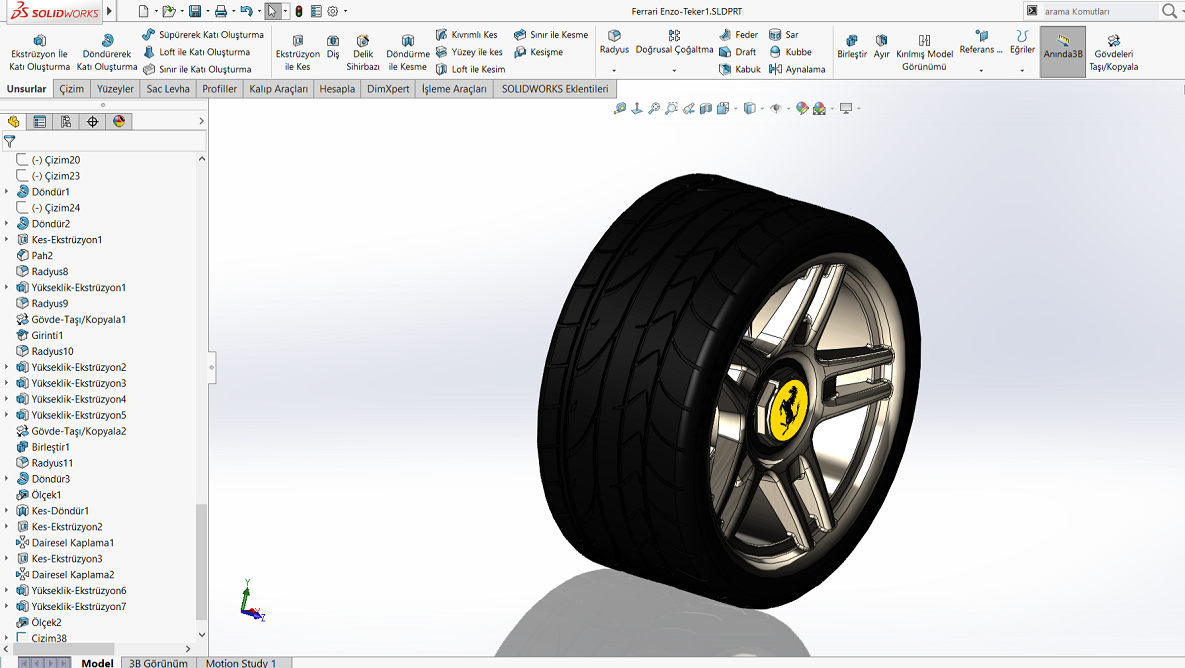Switch to the Çizim tab

point(72,89)
